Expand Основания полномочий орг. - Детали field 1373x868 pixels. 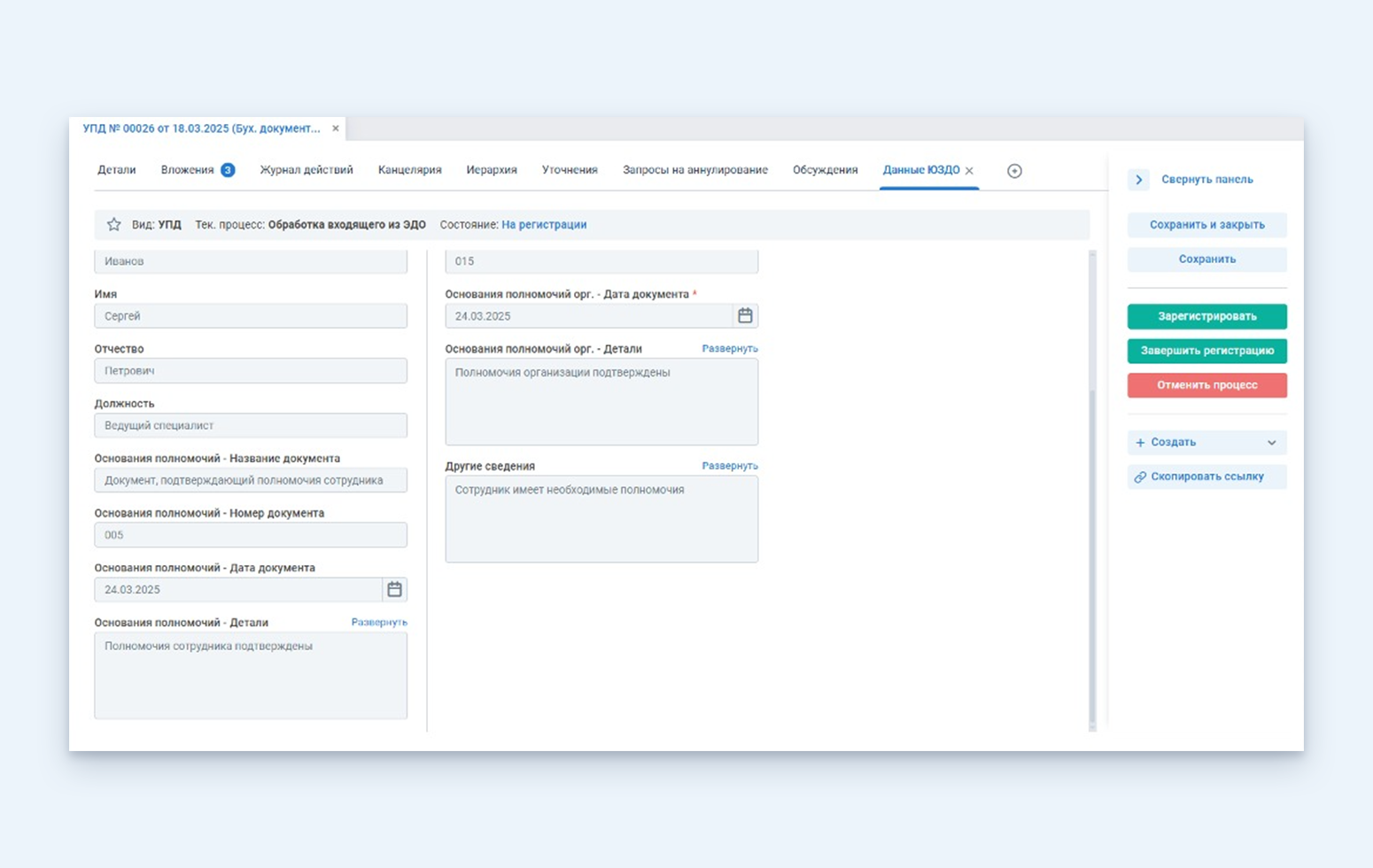click(729, 349)
